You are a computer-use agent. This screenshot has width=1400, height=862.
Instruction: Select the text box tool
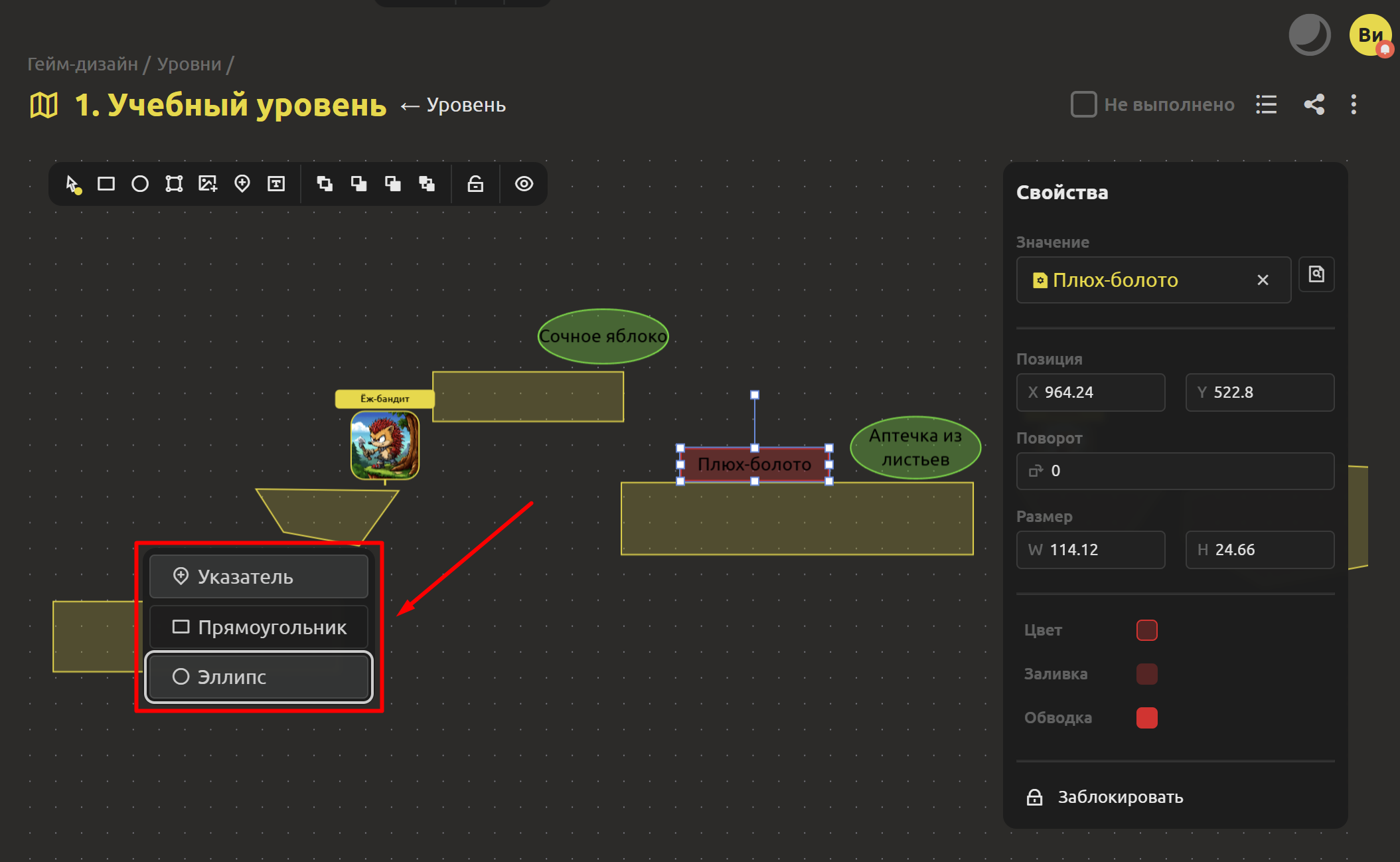click(276, 184)
